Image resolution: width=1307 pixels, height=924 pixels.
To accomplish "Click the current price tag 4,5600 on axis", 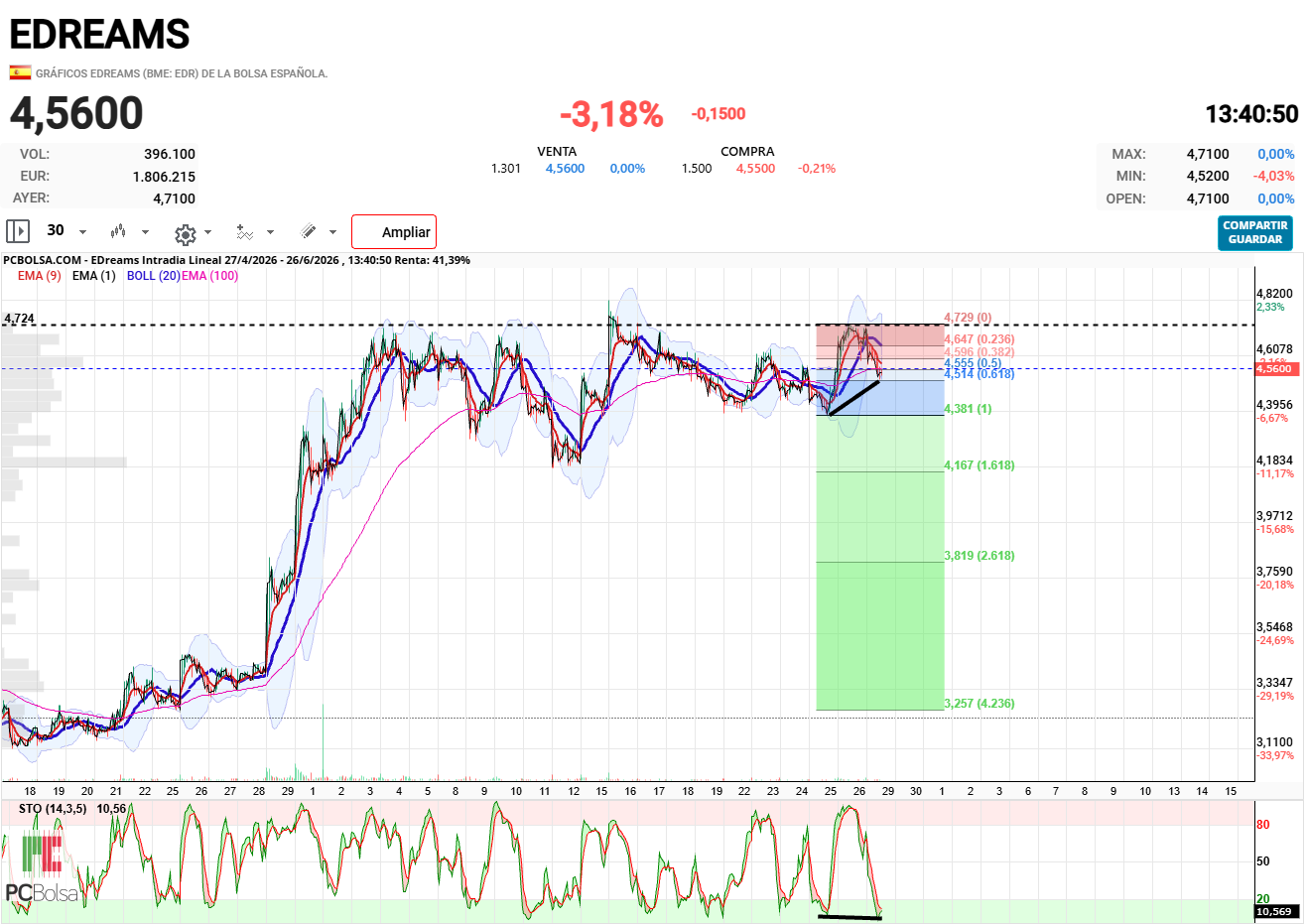I will pos(1275,369).
